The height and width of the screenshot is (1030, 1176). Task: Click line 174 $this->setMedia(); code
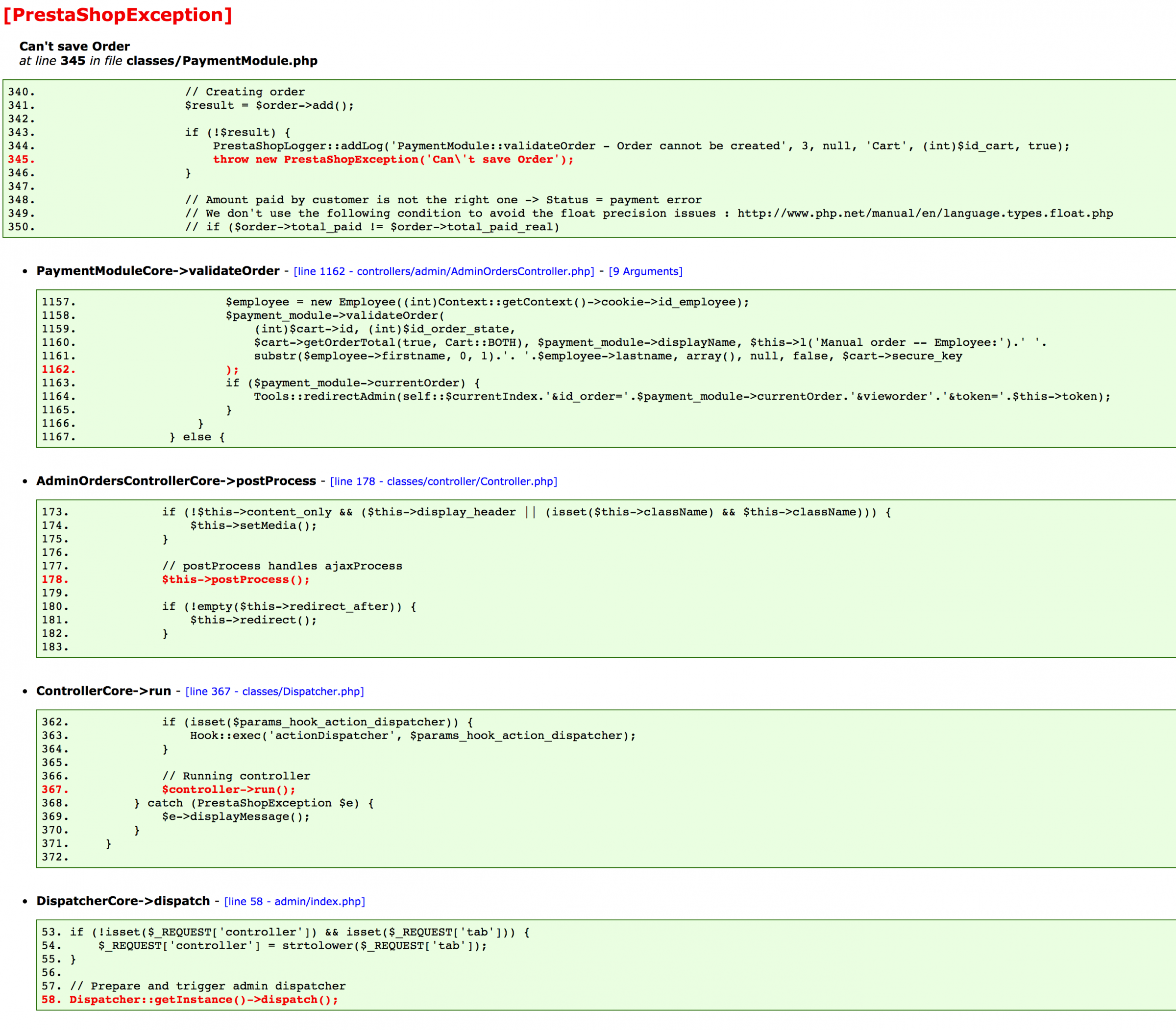(254, 526)
